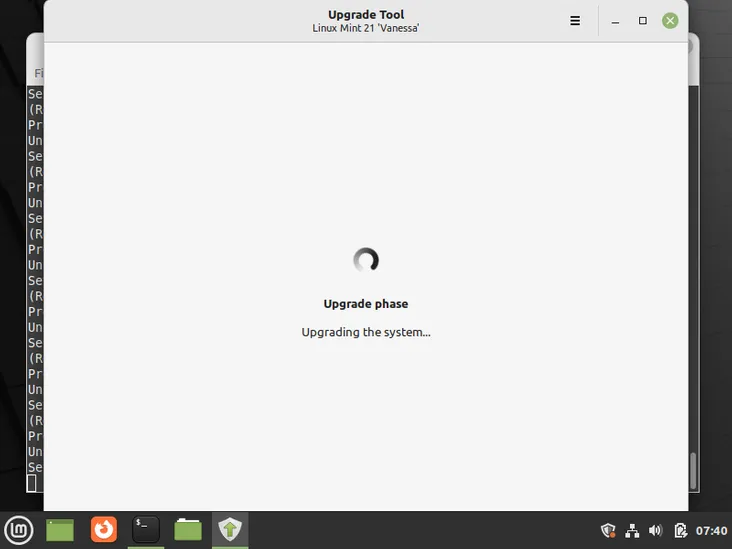Open the calendar from the 07:40 clock
732x549 pixels.
tap(711, 530)
